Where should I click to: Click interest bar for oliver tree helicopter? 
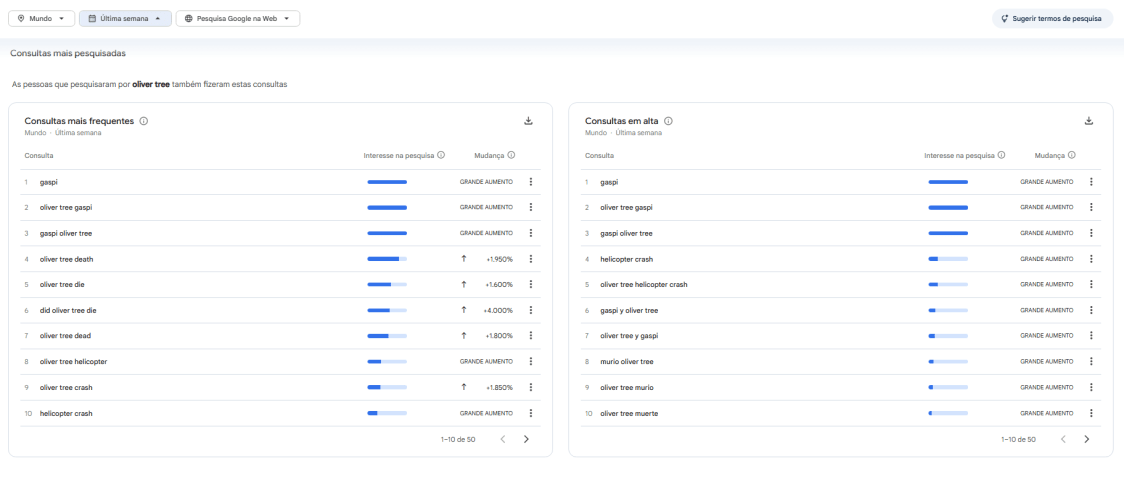click(387, 362)
